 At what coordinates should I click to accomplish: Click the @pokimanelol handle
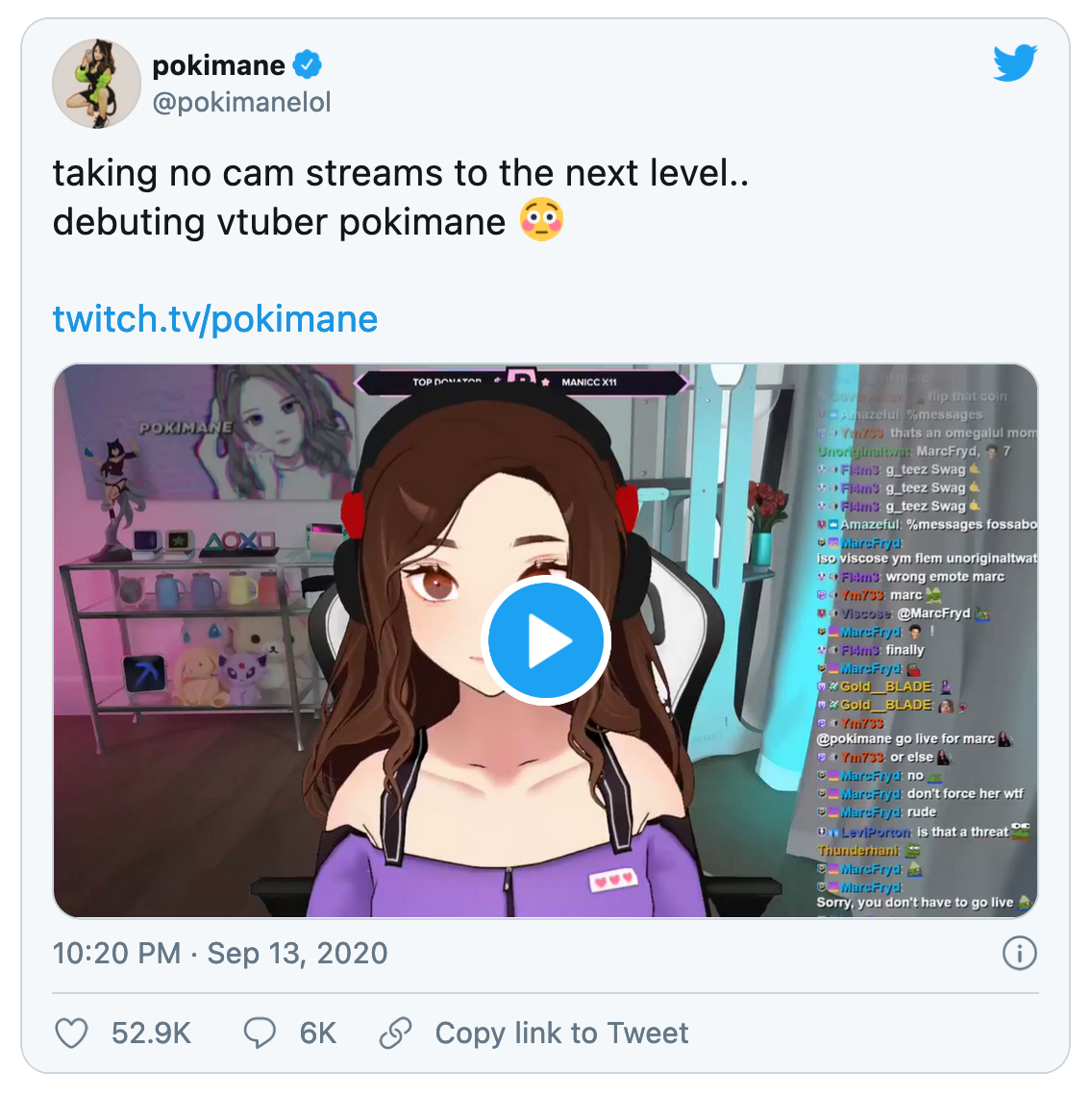click(241, 102)
